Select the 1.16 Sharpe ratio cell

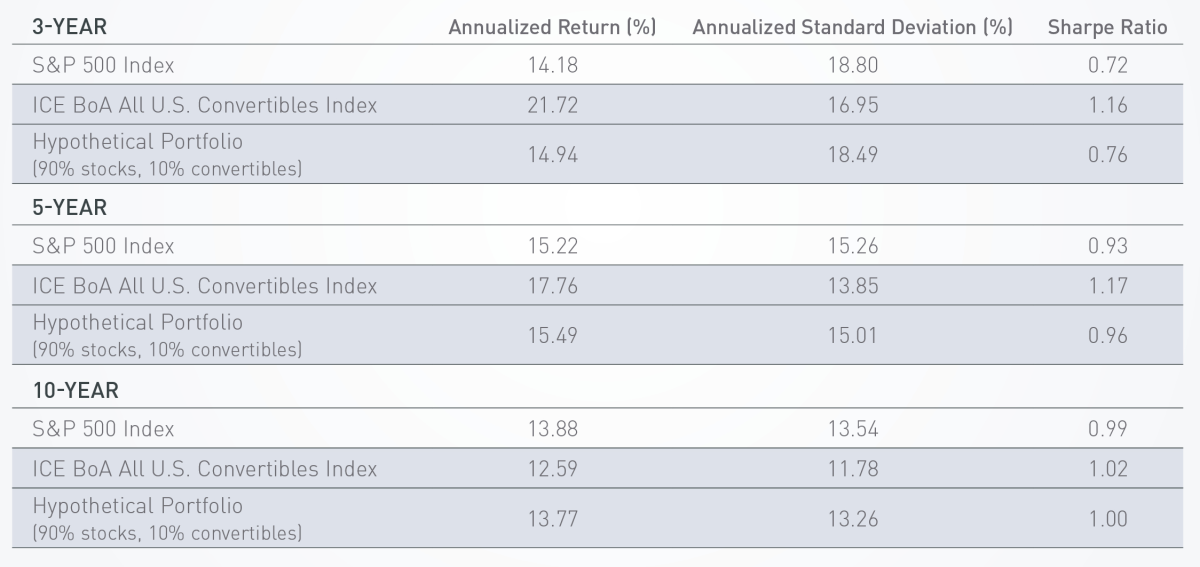[x=1107, y=104]
